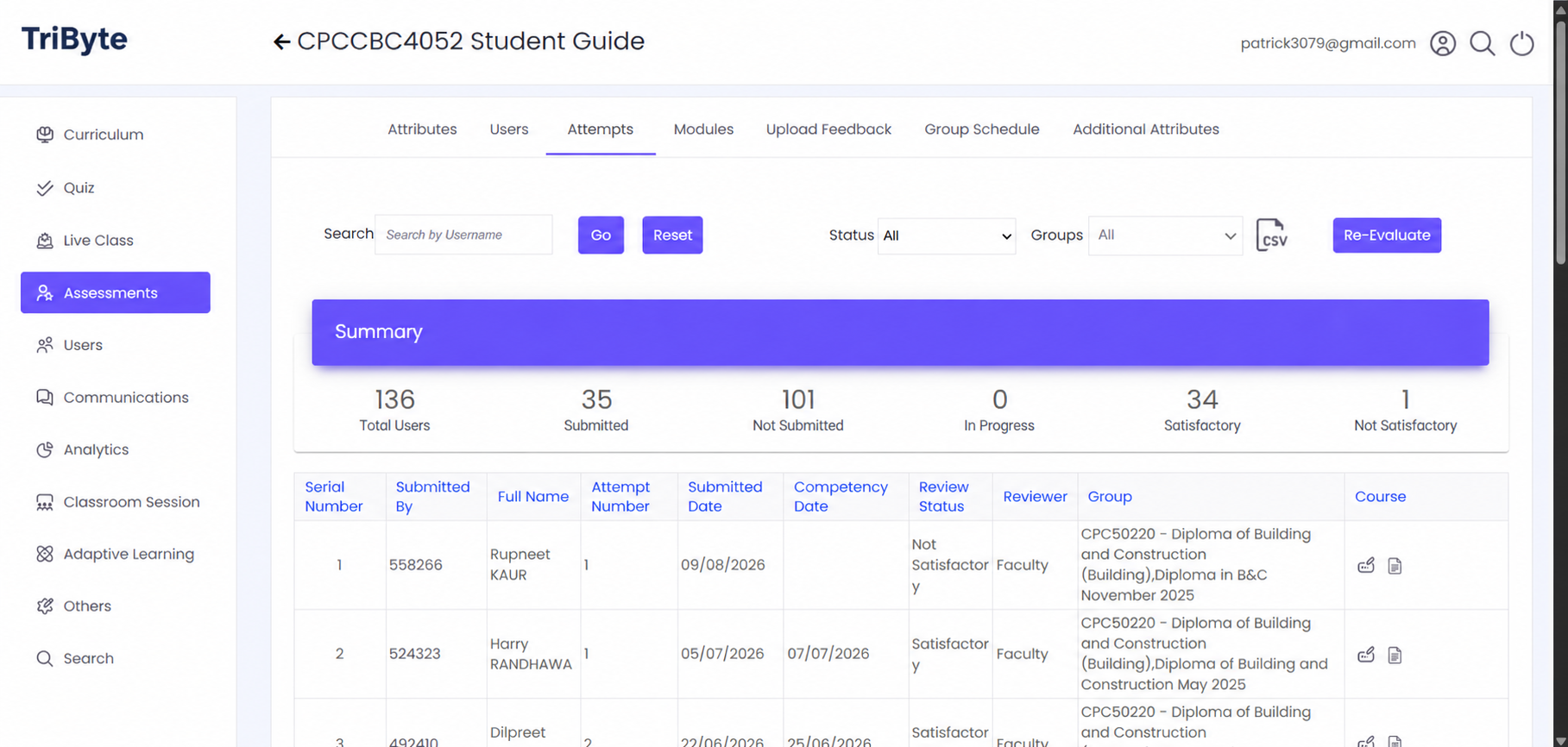Open document icon in Harry RANDHAWA row
1568x747 pixels.
[x=1395, y=656]
